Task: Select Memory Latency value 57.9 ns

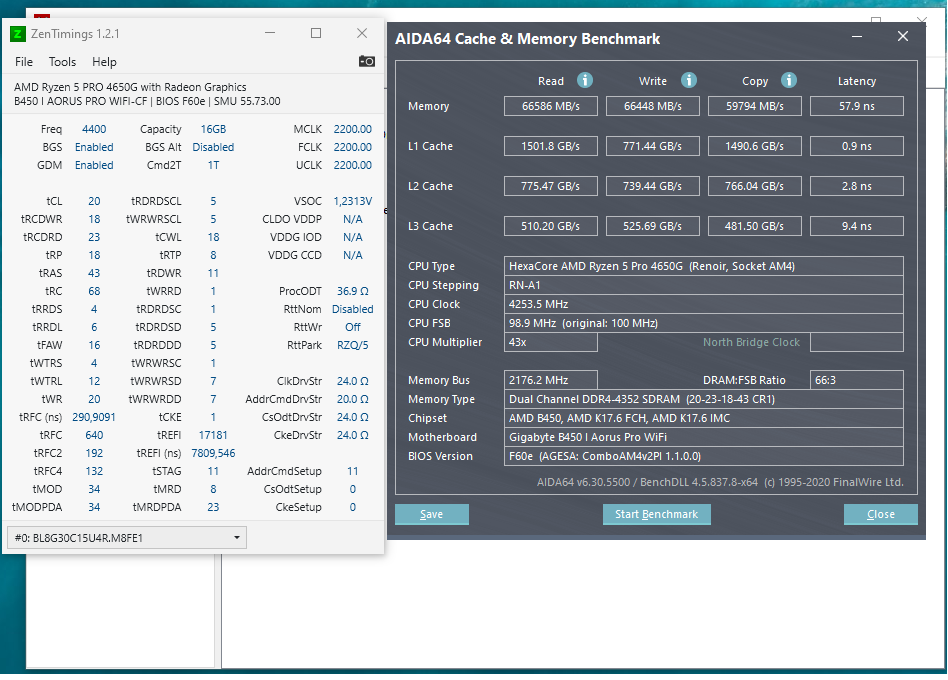Action: pos(857,106)
